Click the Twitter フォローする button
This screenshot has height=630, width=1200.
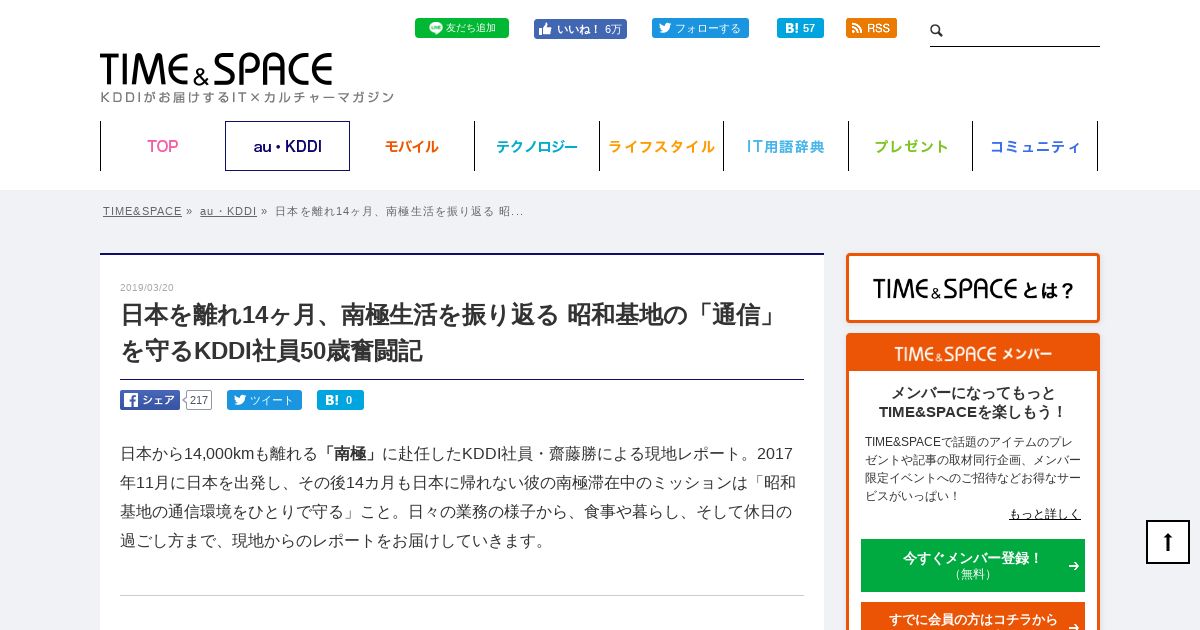click(x=700, y=28)
